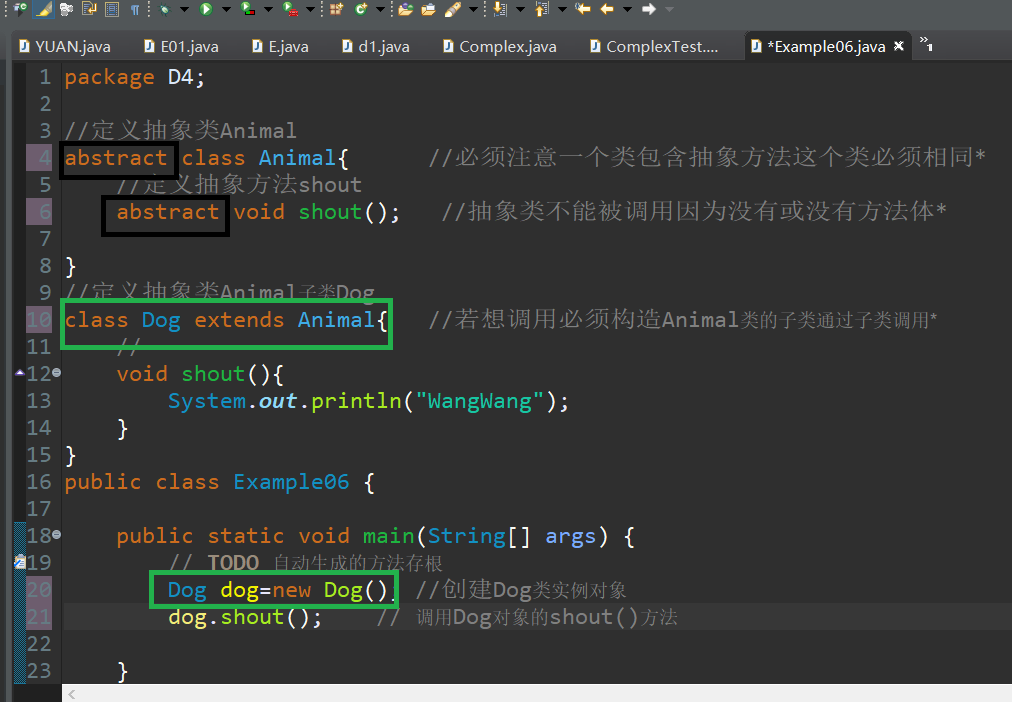Click "extends" keyword on line 10
This screenshot has height=702, width=1012.
[239, 320]
